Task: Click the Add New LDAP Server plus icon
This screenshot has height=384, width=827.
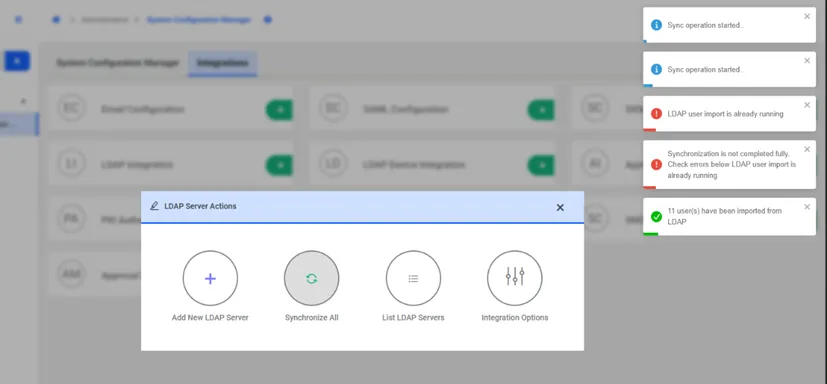Action: [210, 279]
